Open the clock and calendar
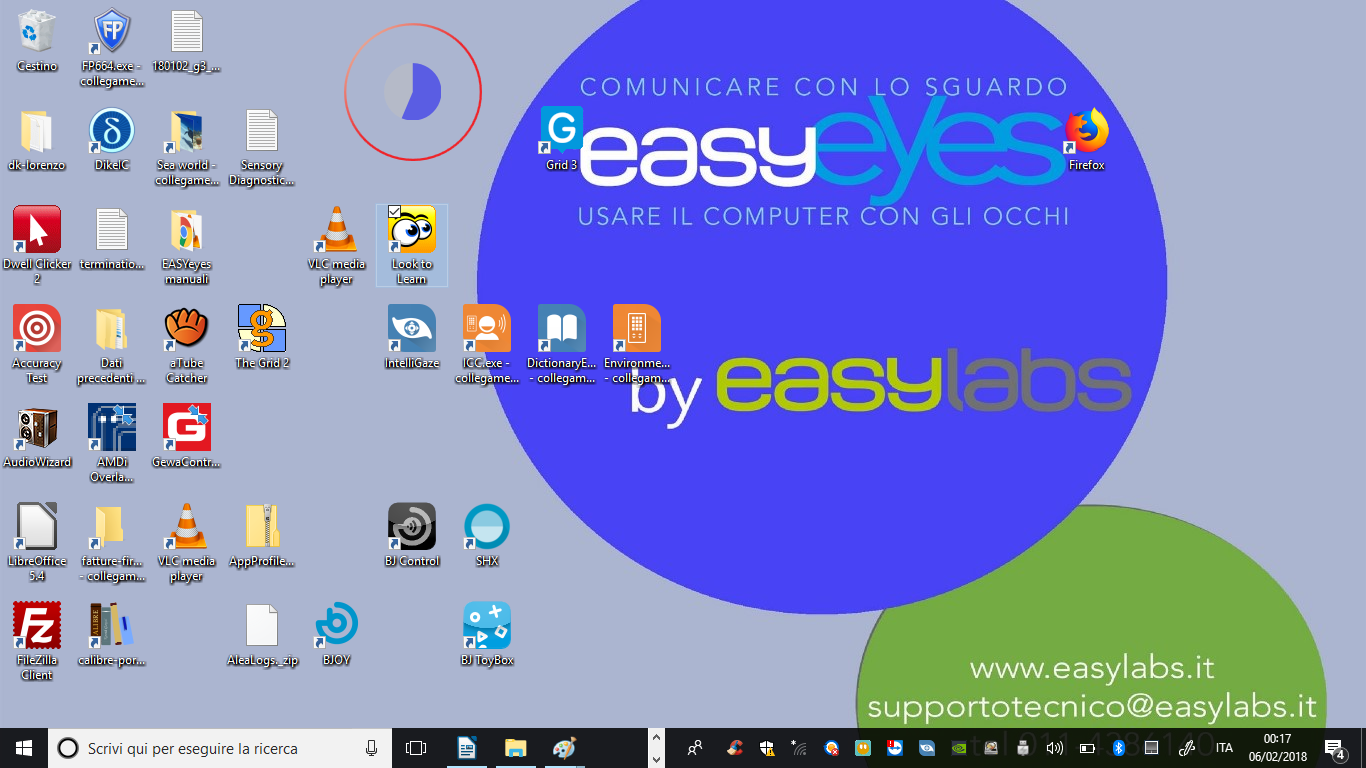1366x768 pixels. (1278, 748)
